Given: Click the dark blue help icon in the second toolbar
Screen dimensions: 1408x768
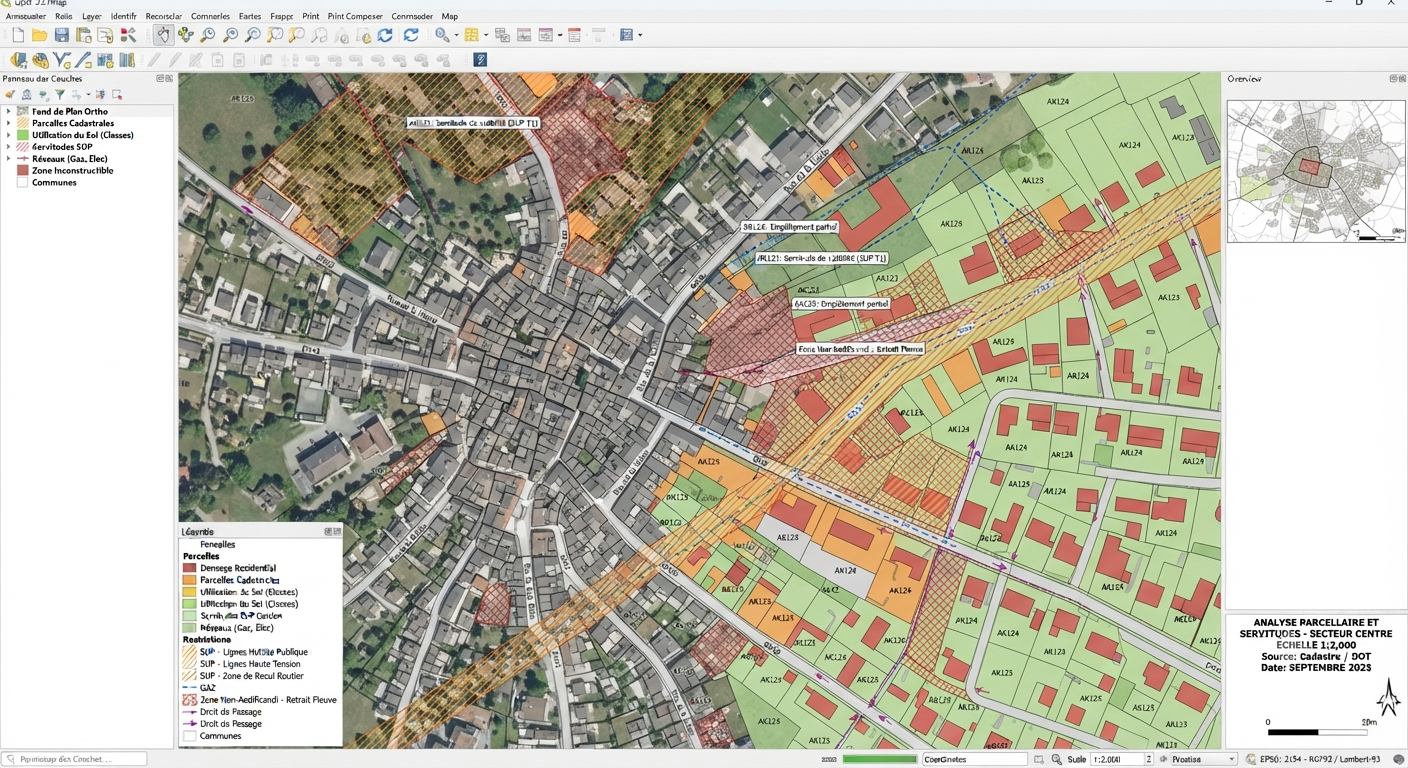Looking at the screenshot, I should [x=480, y=60].
